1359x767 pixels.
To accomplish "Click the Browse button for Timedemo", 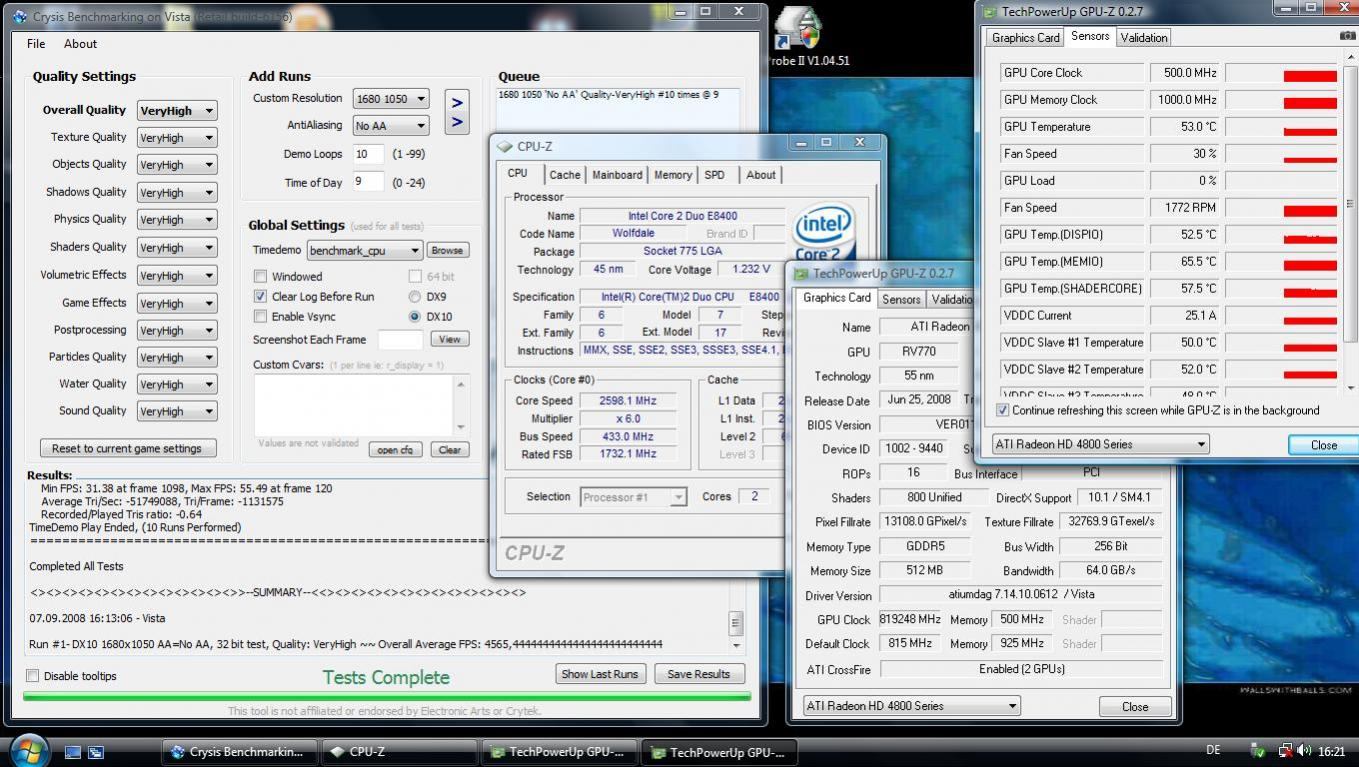I will pos(448,250).
